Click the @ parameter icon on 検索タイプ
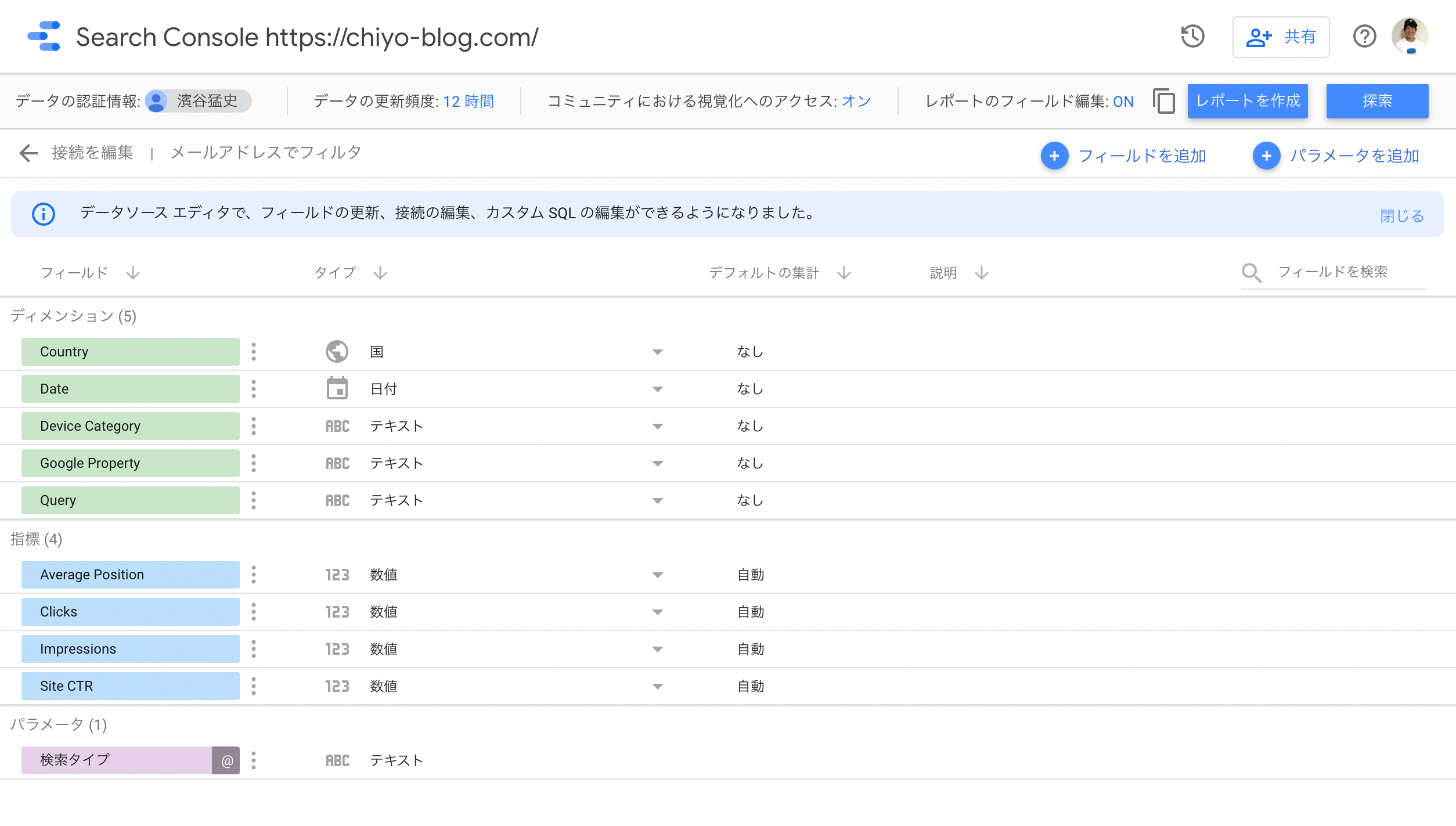 click(228, 759)
